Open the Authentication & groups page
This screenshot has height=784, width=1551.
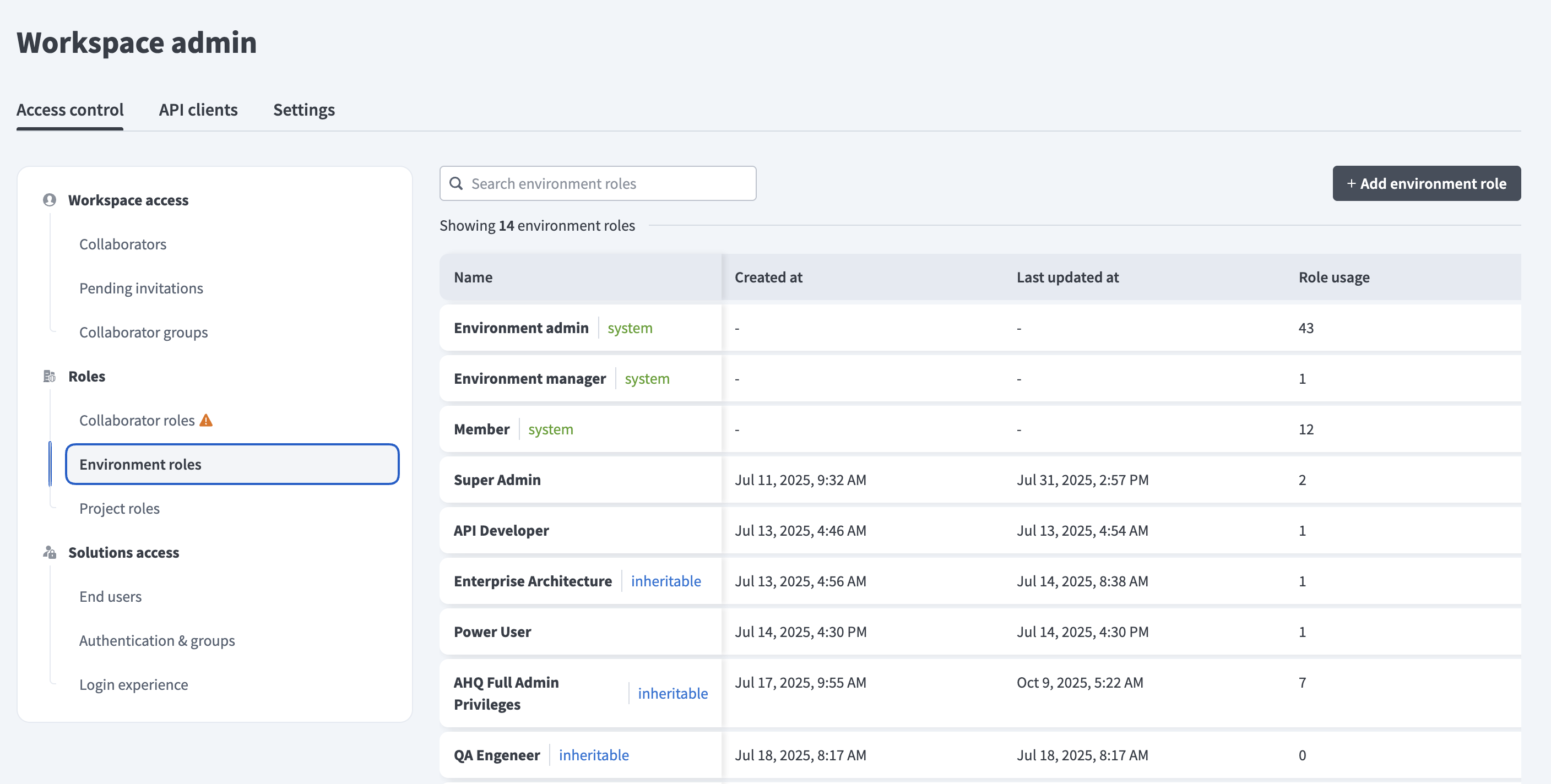click(x=157, y=640)
